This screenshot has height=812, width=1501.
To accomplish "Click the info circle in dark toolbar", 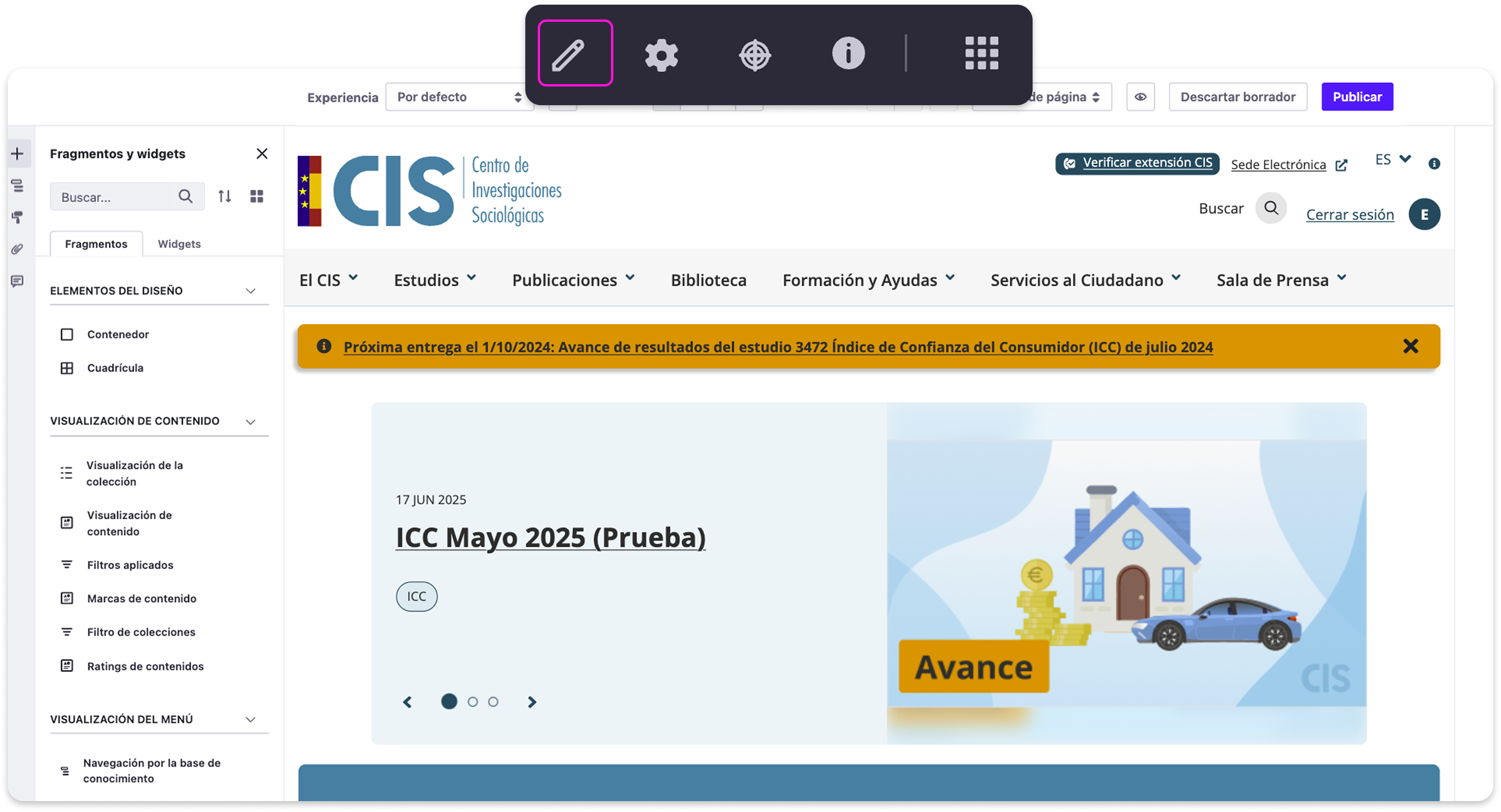I will [x=848, y=54].
